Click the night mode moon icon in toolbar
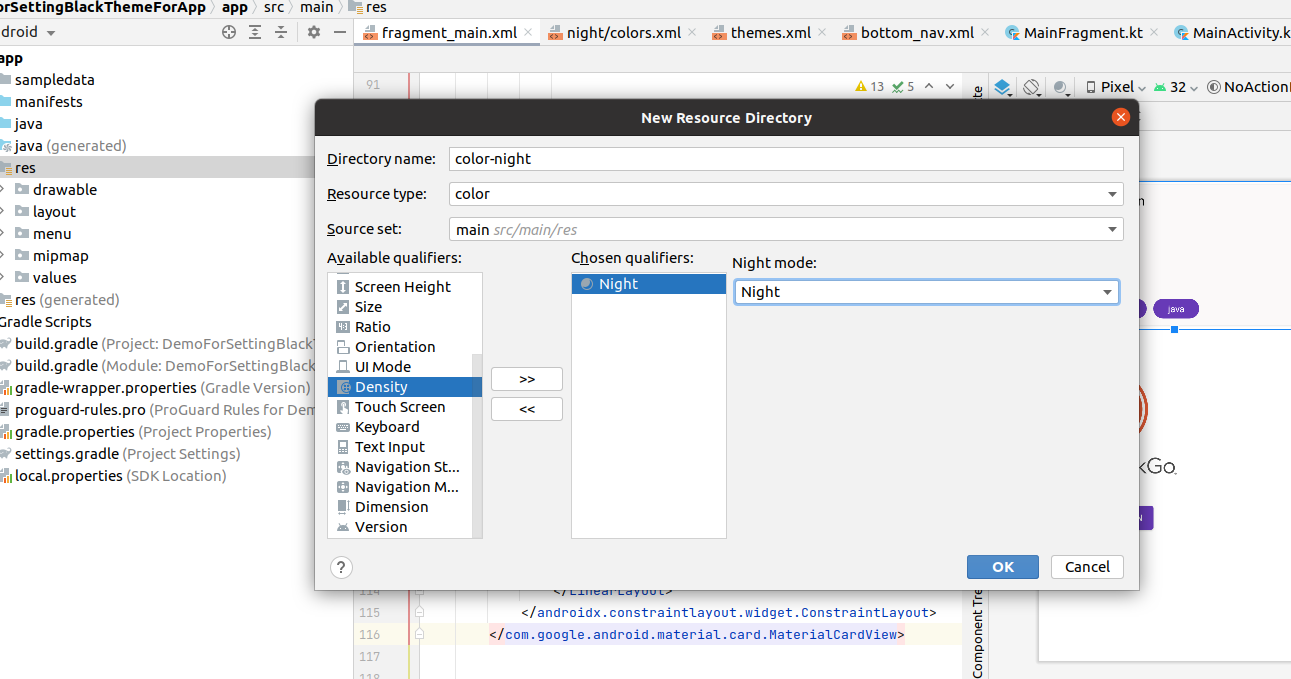1291x679 pixels. click(x=1062, y=87)
